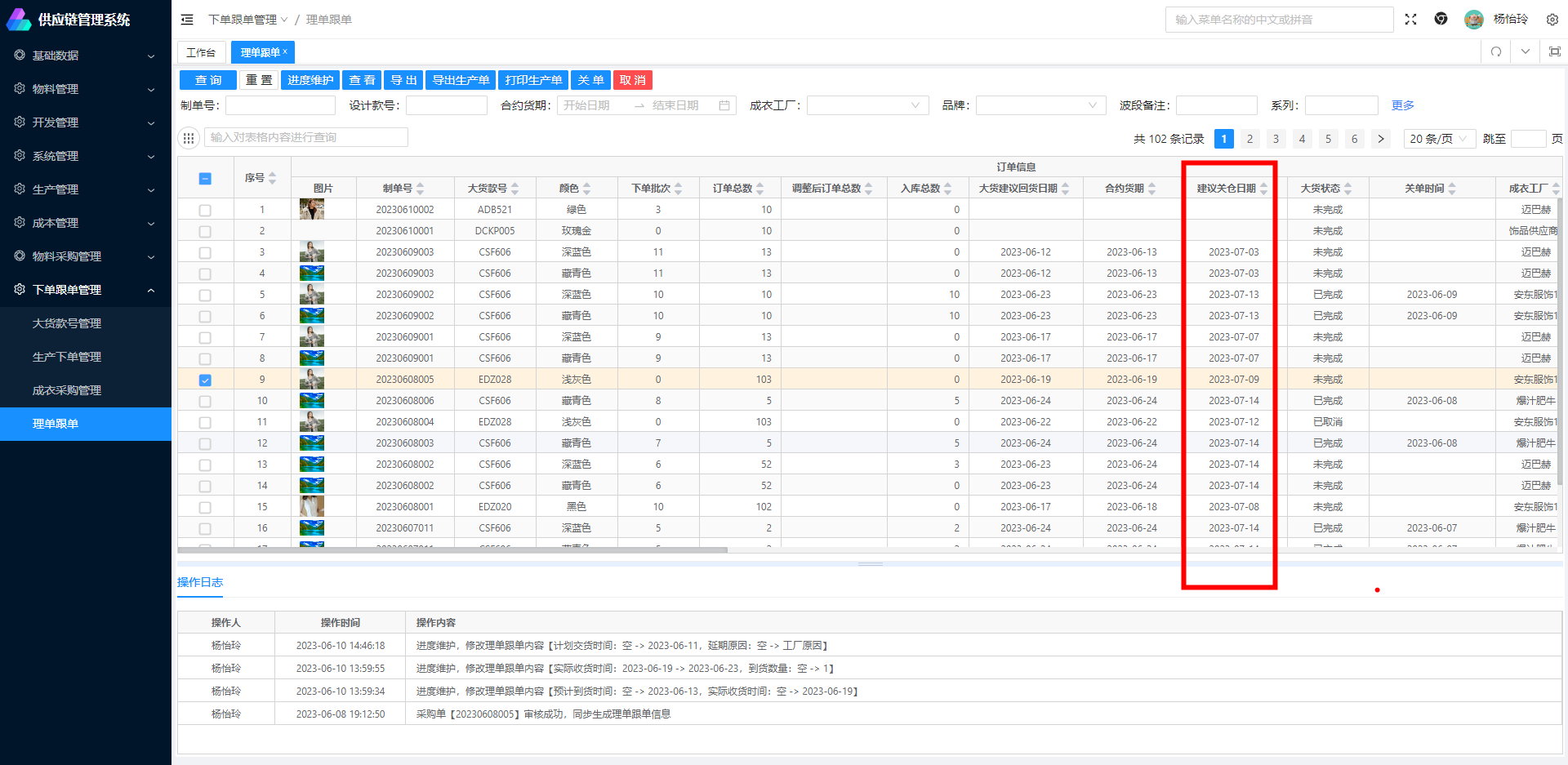Click the 进度维护 button
Image resolution: width=1568 pixels, height=765 pixels.
pyautogui.click(x=310, y=80)
